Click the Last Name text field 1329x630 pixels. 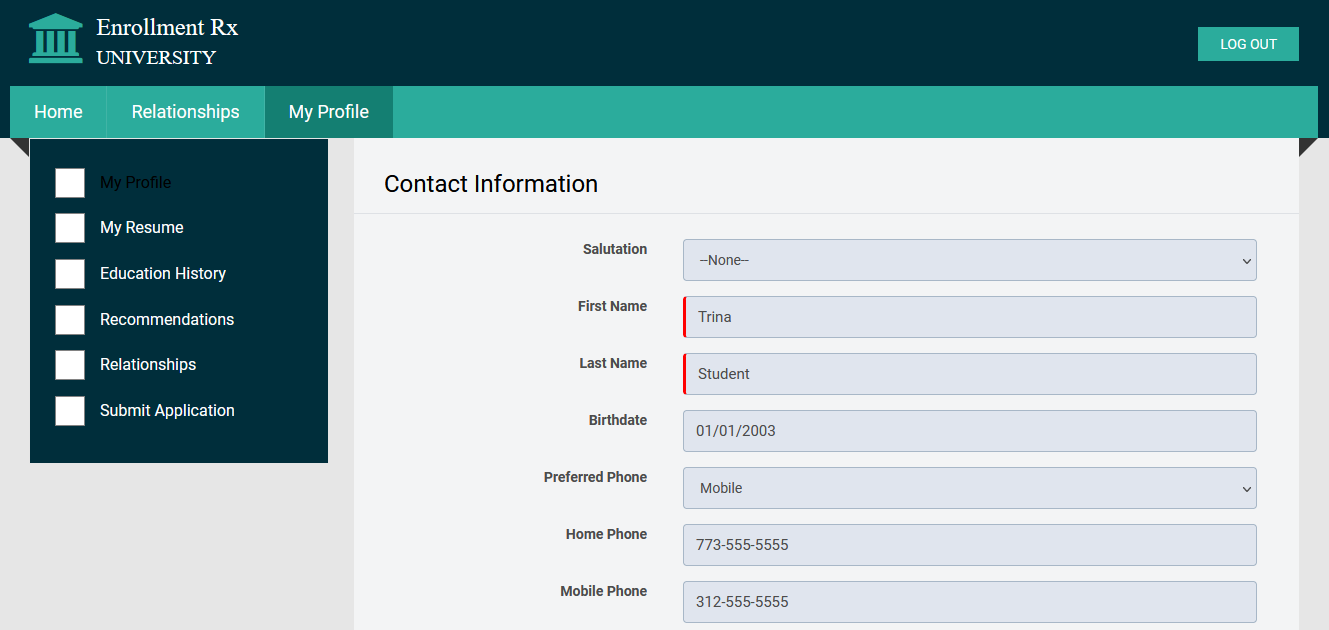tap(969, 374)
